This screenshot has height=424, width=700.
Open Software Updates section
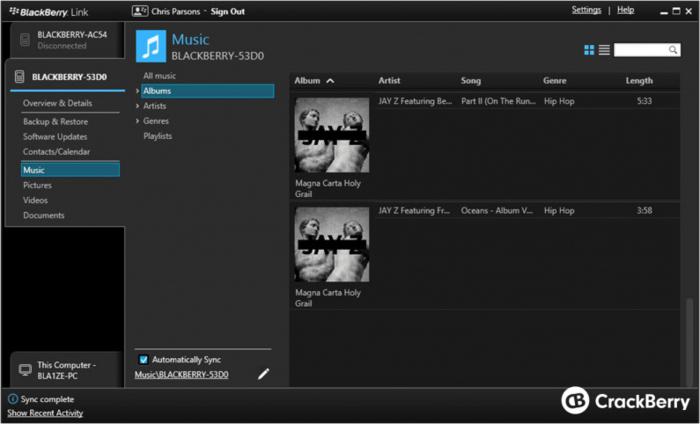pyautogui.click(x=55, y=137)
